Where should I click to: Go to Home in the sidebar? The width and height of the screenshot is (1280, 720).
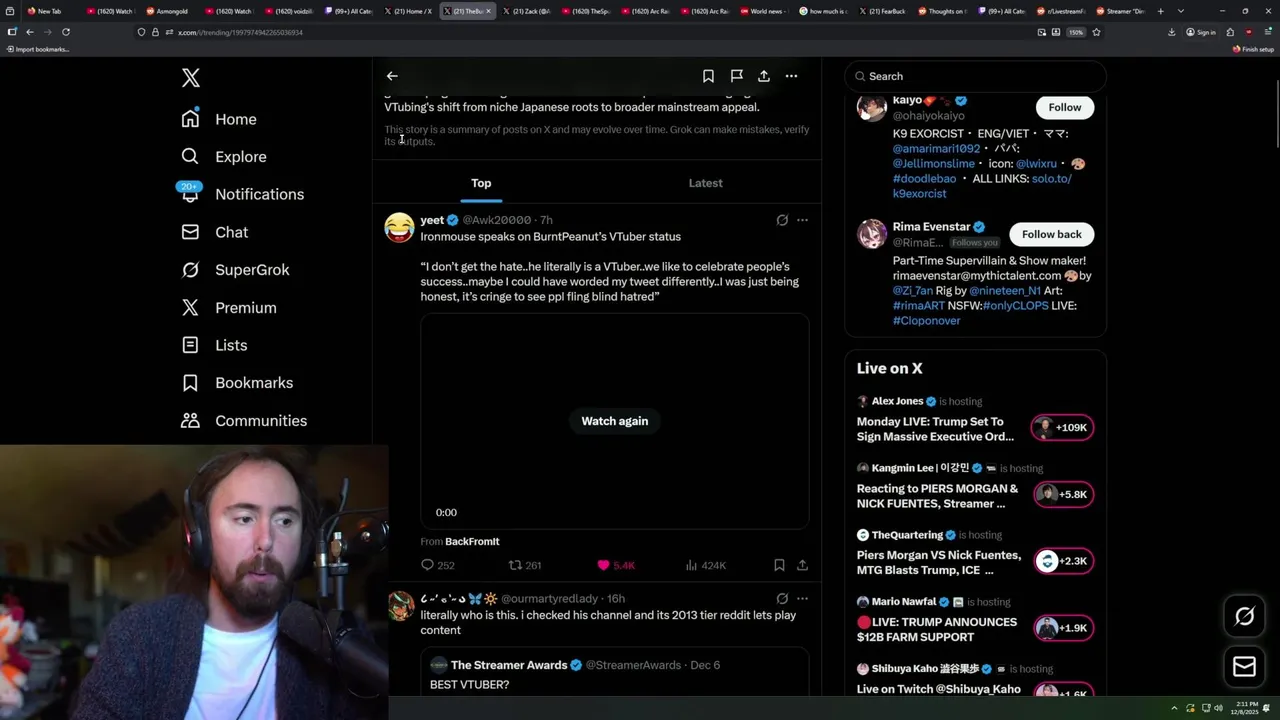(x=218, y=119)
